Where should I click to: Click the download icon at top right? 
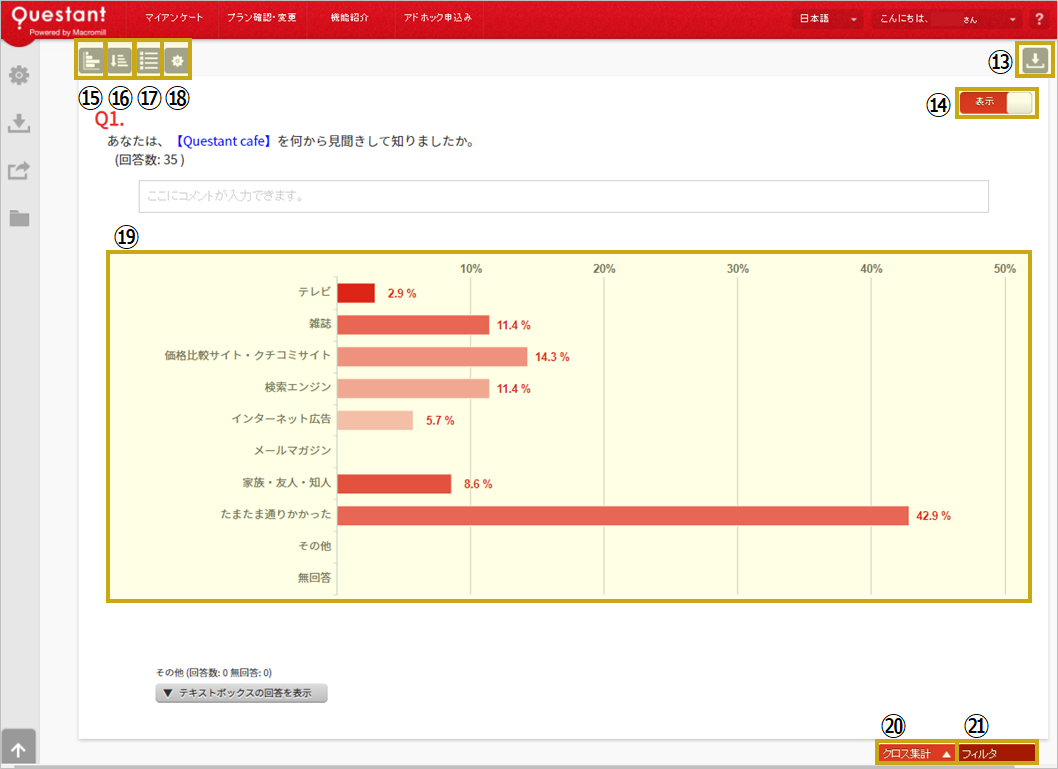[x=1035, y=61]
